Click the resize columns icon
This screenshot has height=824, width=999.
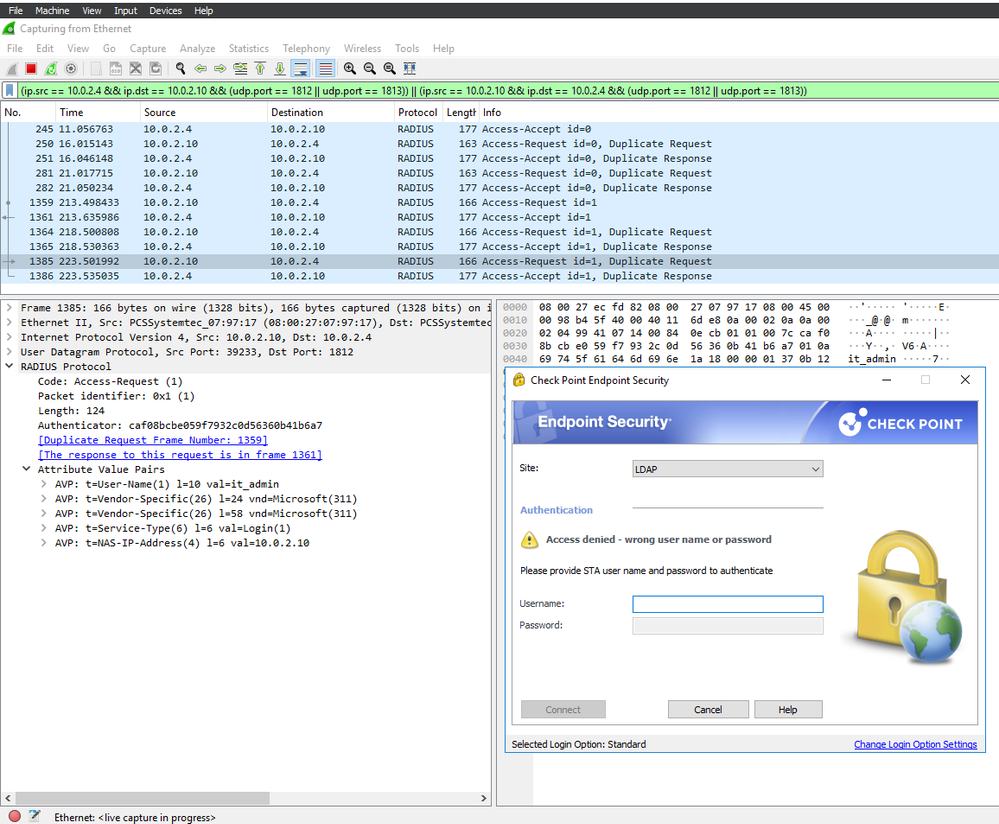click(410, 69)
